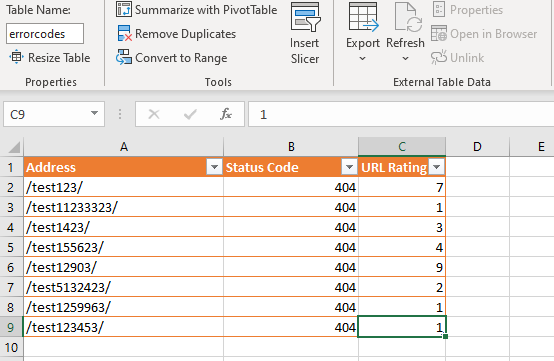
Task: Select column C header
Action: tap(402, 147)
